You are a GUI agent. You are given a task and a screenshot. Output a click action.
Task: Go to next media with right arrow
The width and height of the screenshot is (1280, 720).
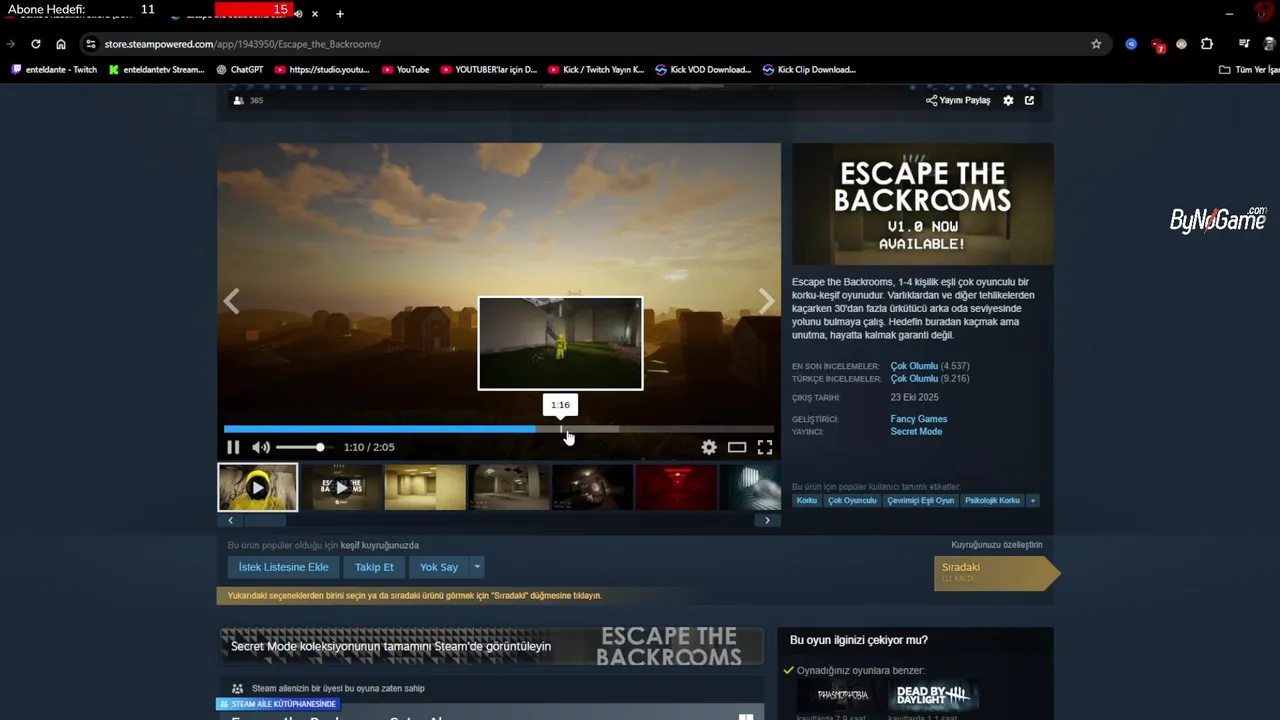pyautogui.click(x=766, y=301)
